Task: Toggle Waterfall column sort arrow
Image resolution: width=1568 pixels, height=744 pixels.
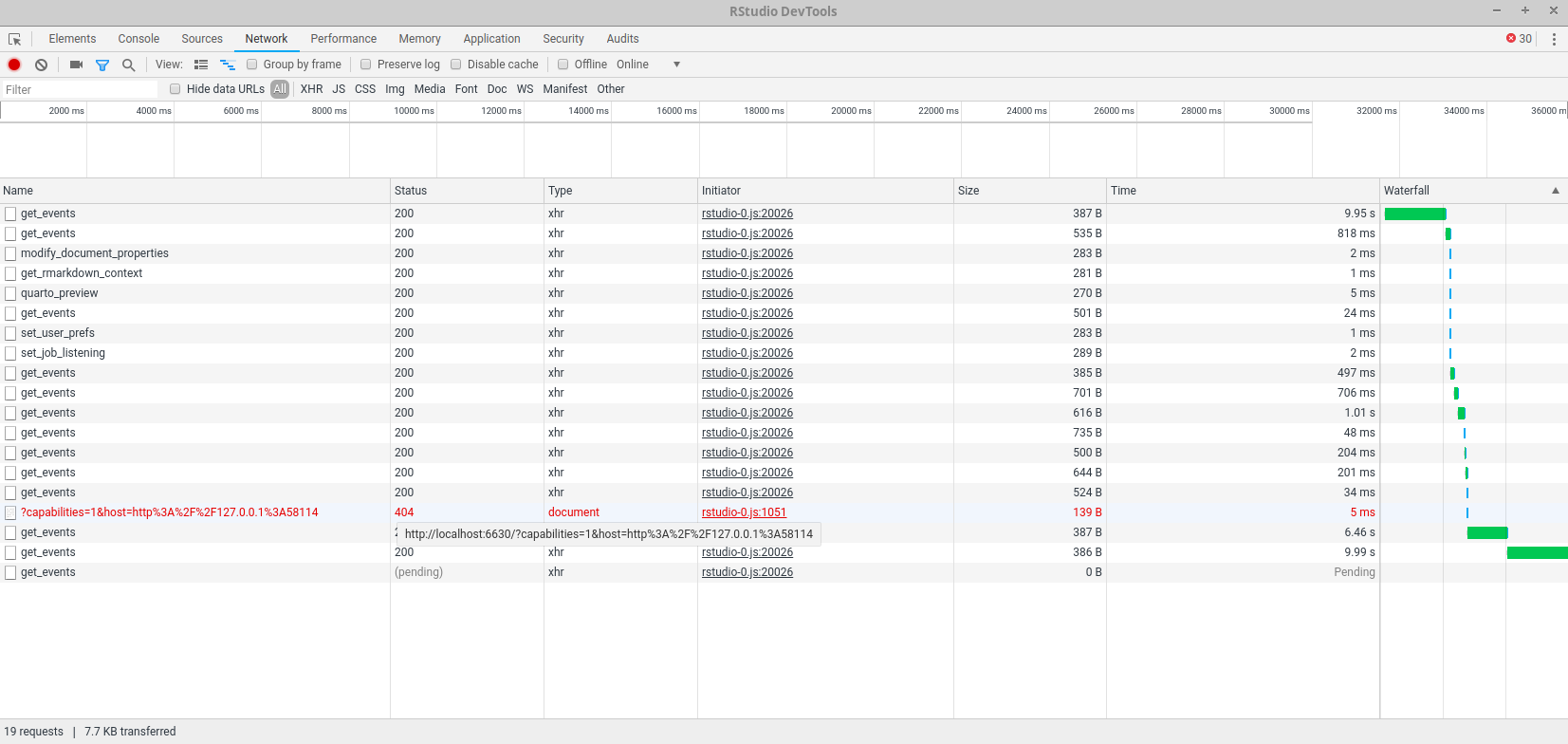Action: pos(1556,191)
